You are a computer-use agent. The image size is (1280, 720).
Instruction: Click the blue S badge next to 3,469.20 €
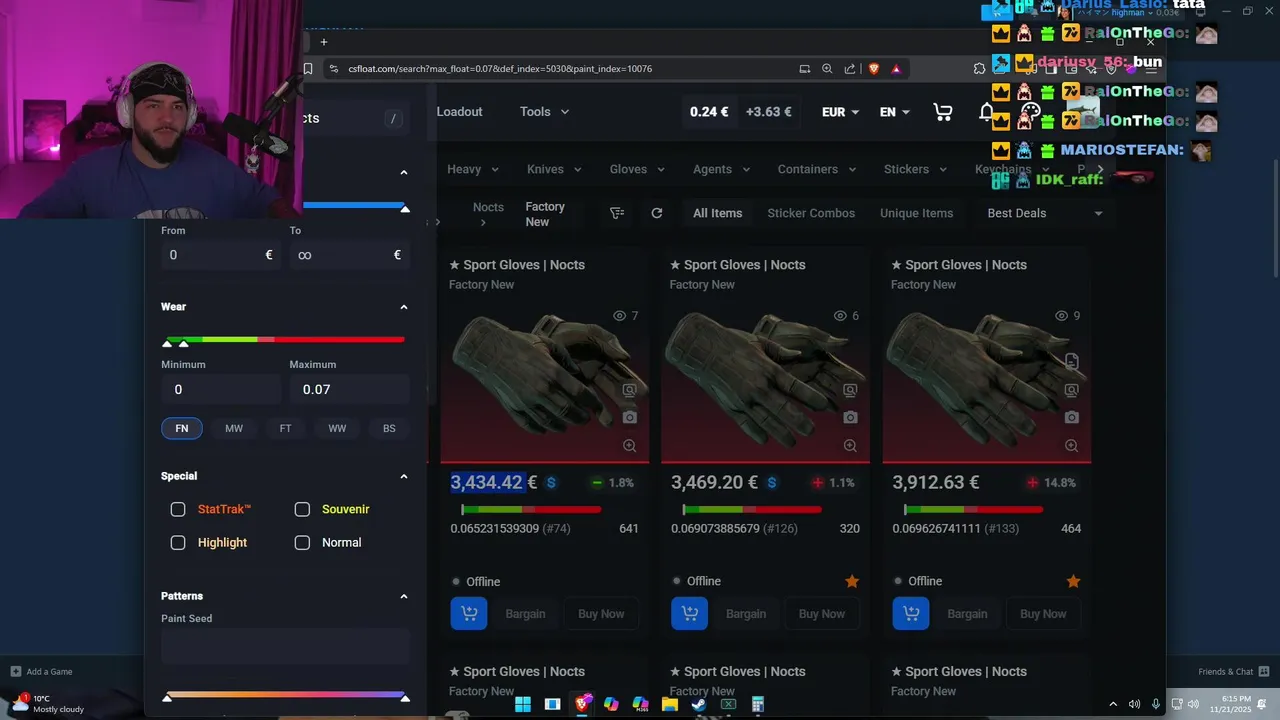[x=772, y=483]
